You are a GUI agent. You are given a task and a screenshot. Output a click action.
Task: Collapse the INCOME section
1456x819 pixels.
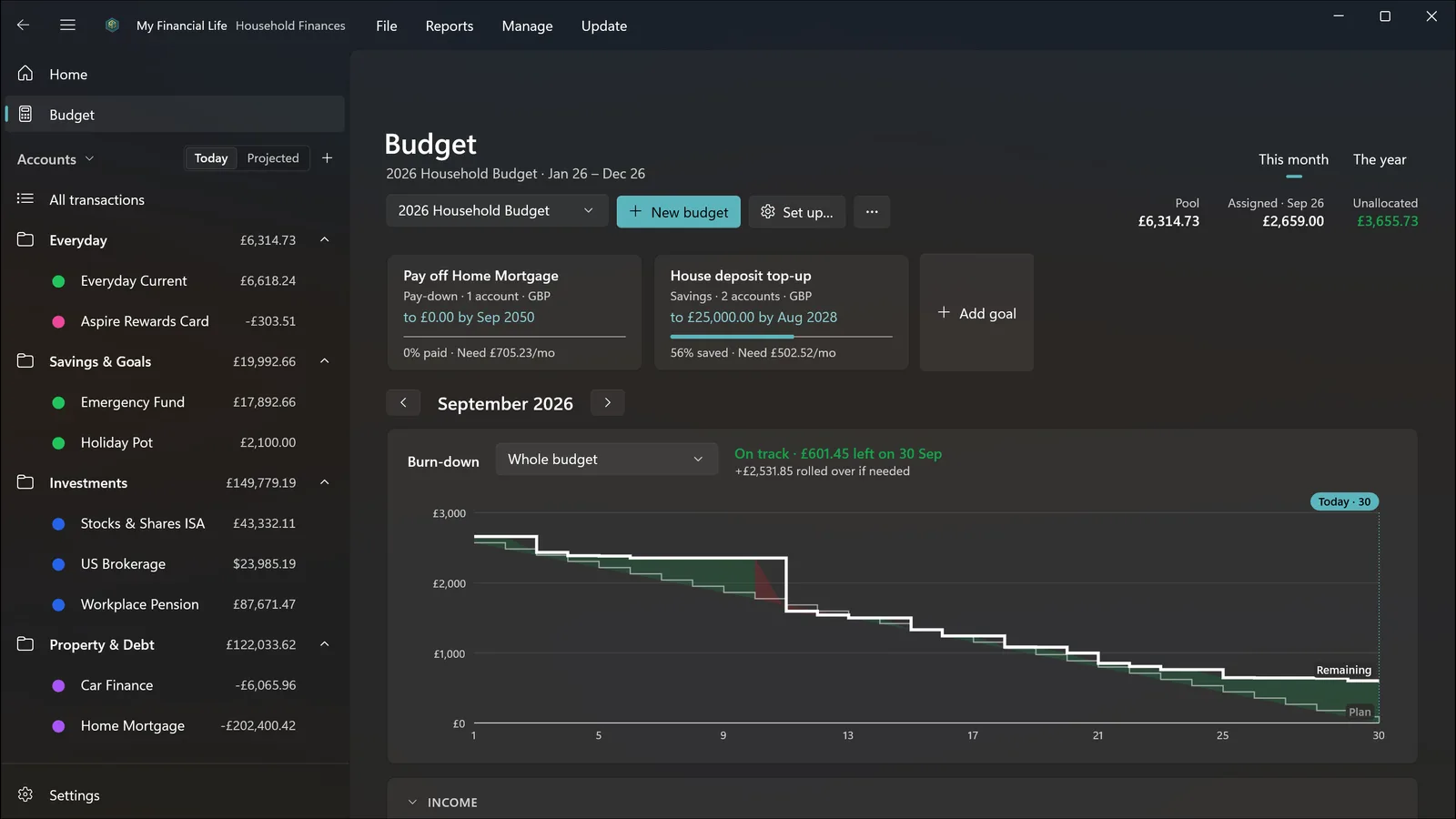coord(412,803)
